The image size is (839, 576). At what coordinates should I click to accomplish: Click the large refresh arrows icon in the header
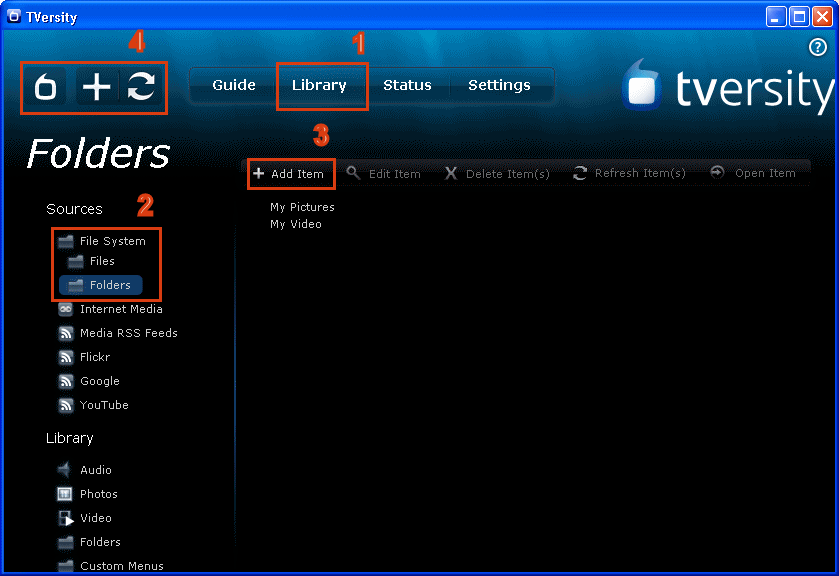click(141, 87)
